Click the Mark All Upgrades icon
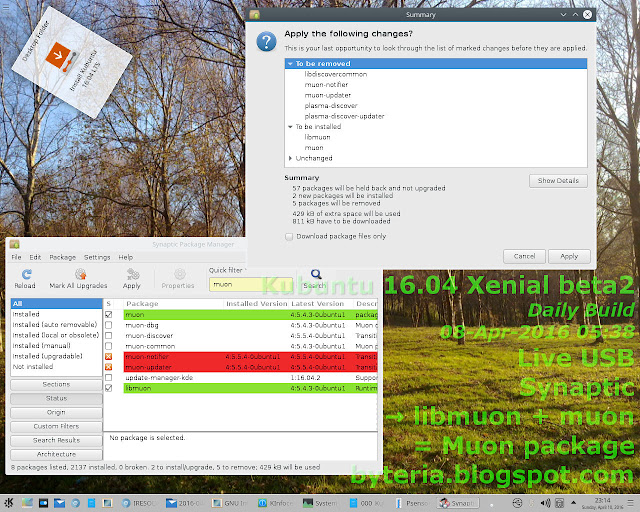The width and height of the screenshot is (640, 512). 80,274
